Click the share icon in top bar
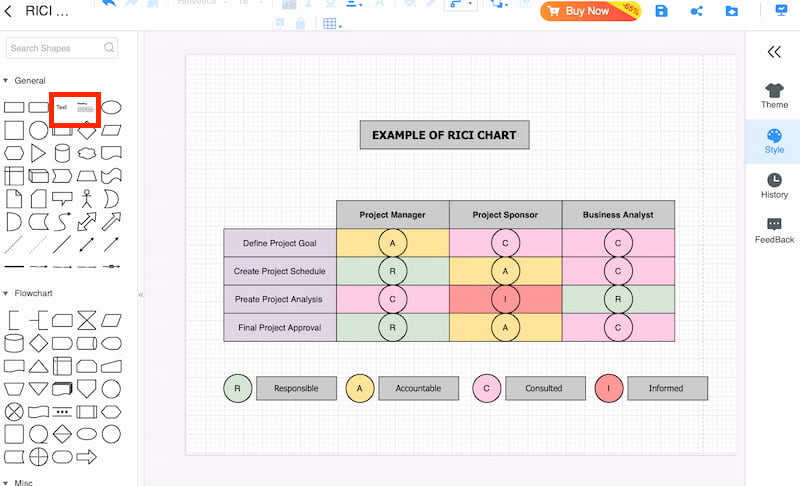 [x=696, y=11]
